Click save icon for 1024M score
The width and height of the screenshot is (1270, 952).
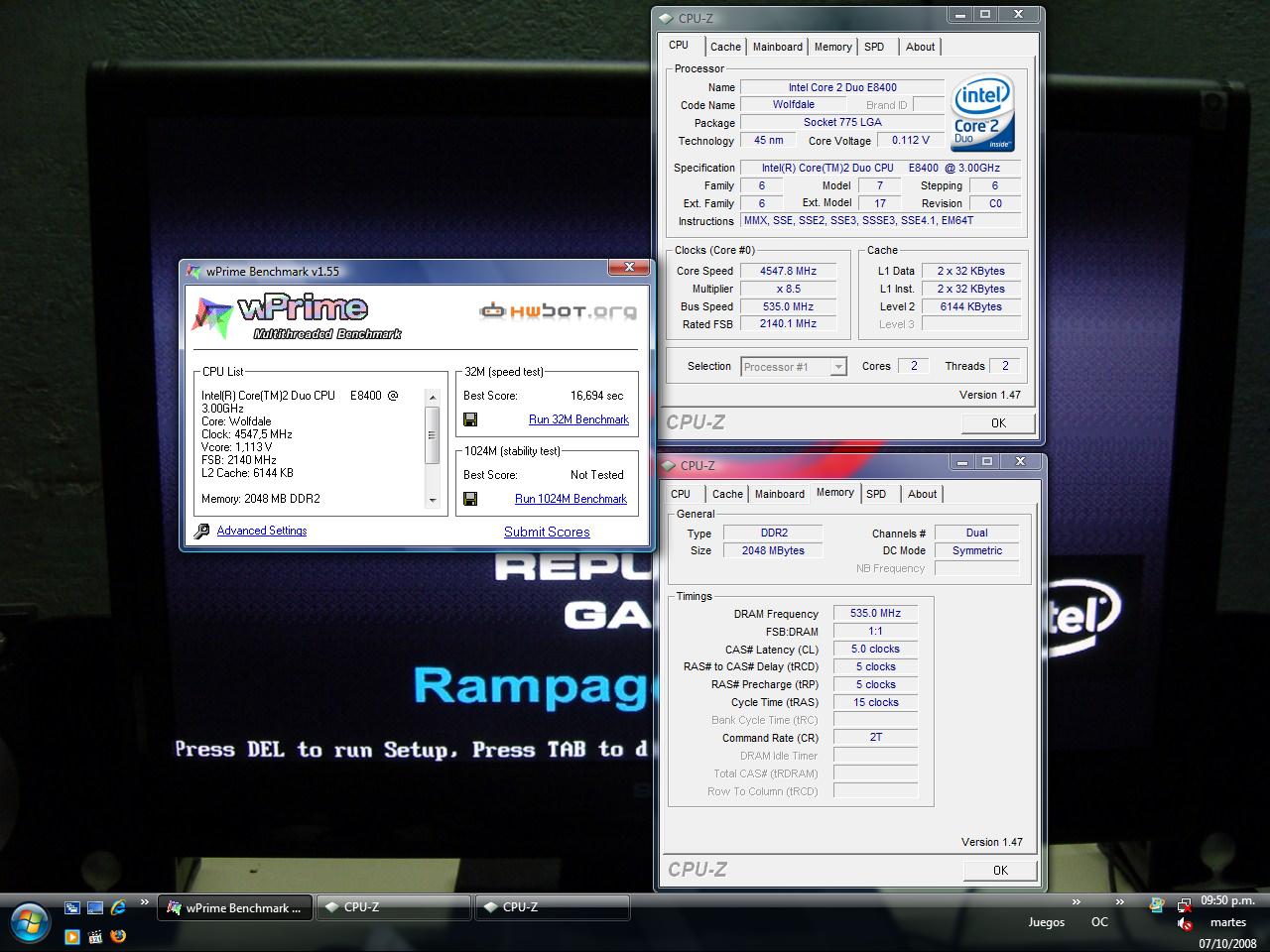pos(470,499)
